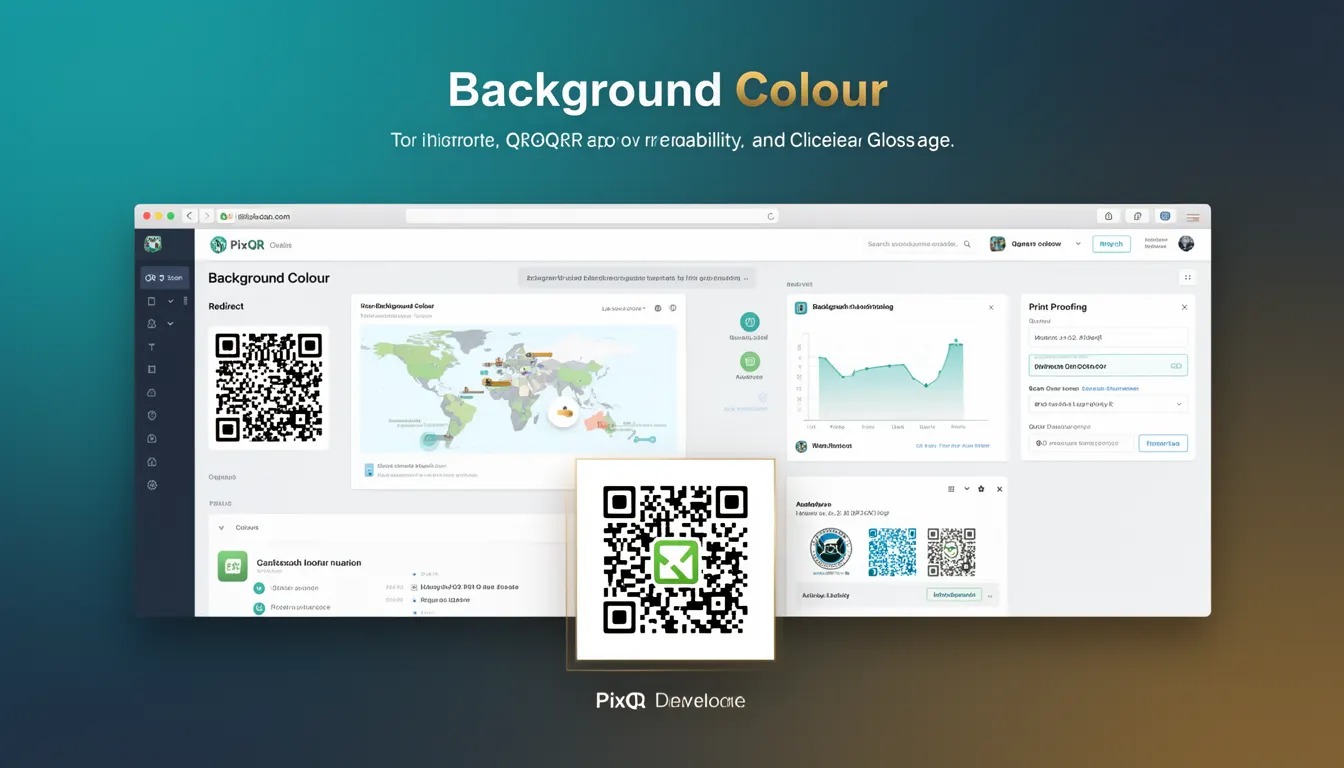The height and width of the screenshot is (768, 1344).
Task: Click the large QR code with the green logo
Action: click(x=675, y=560)
